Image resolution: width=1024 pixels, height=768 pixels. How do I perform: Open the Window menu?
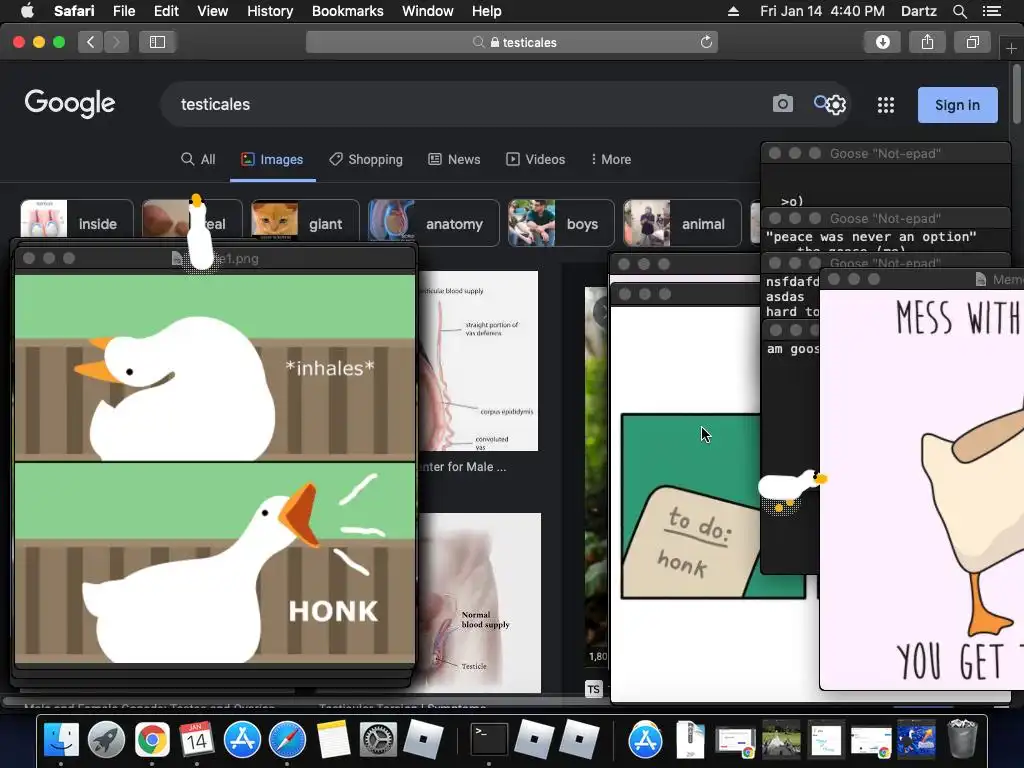pos(428,11)
